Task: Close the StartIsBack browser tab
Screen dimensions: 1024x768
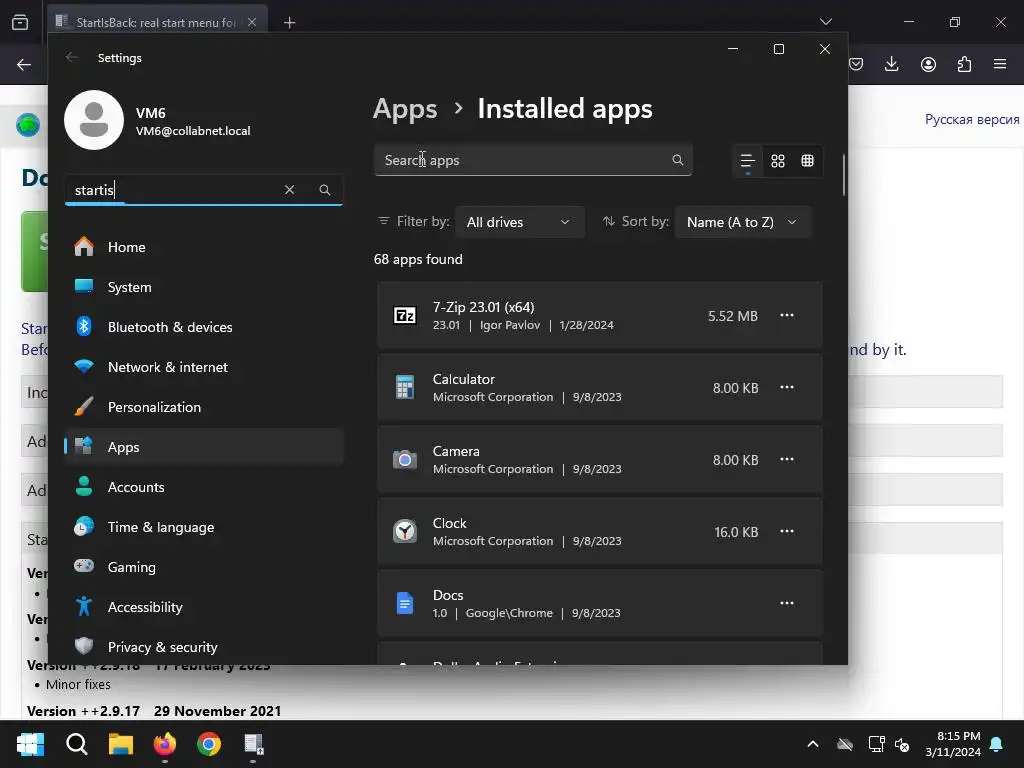Action: pyautogui.click(x=252, y=22)
